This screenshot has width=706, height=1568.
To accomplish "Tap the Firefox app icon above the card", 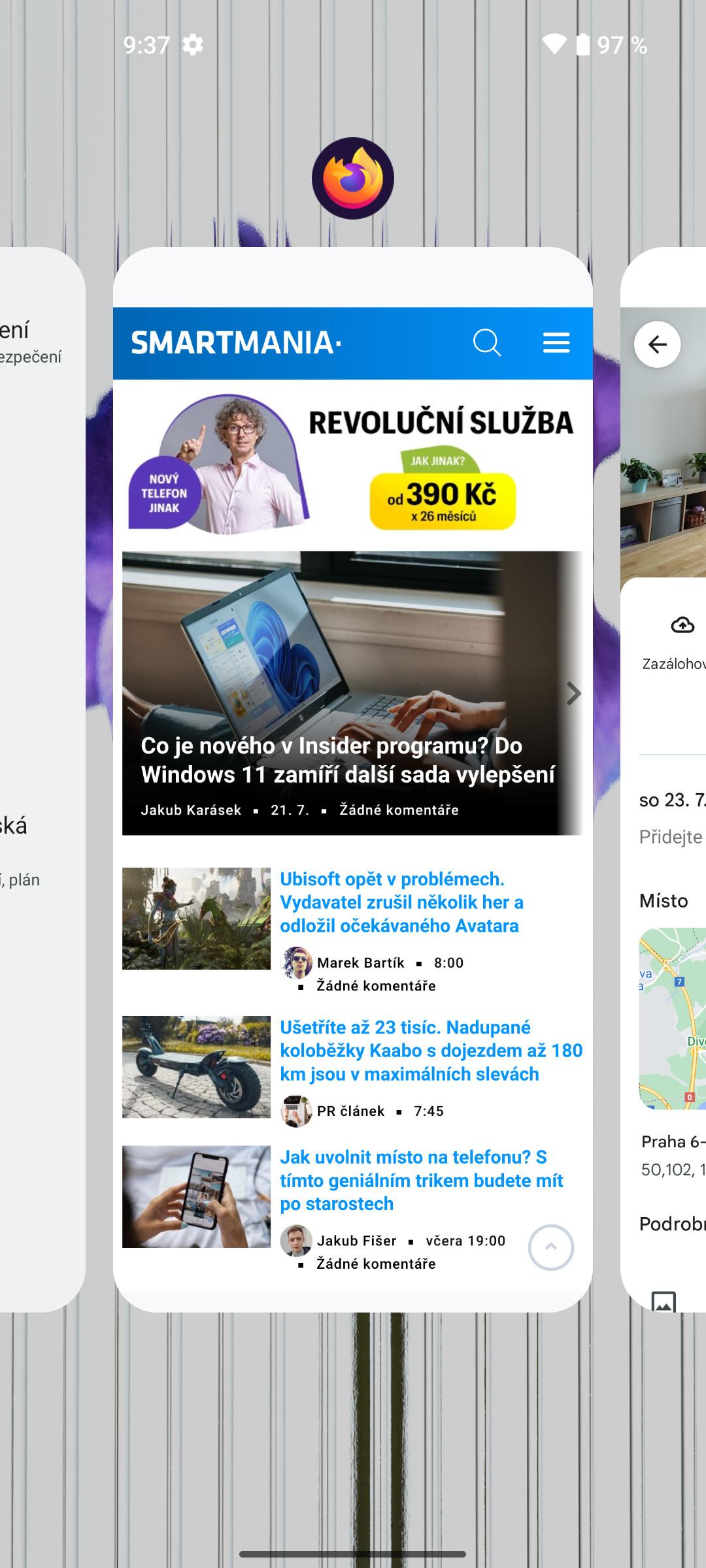I will pos(353,178).
